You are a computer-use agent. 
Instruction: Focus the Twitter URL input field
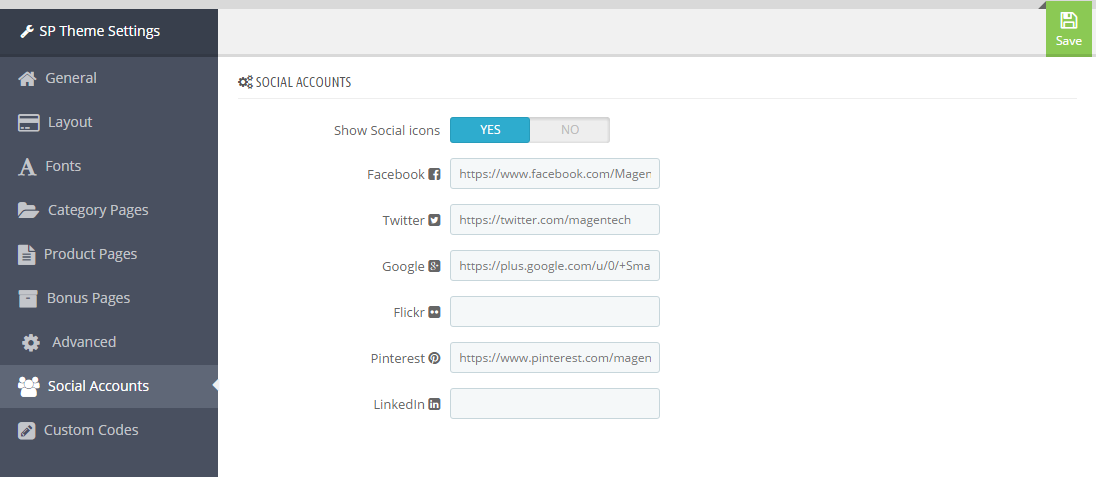click(x=555, y=220)
